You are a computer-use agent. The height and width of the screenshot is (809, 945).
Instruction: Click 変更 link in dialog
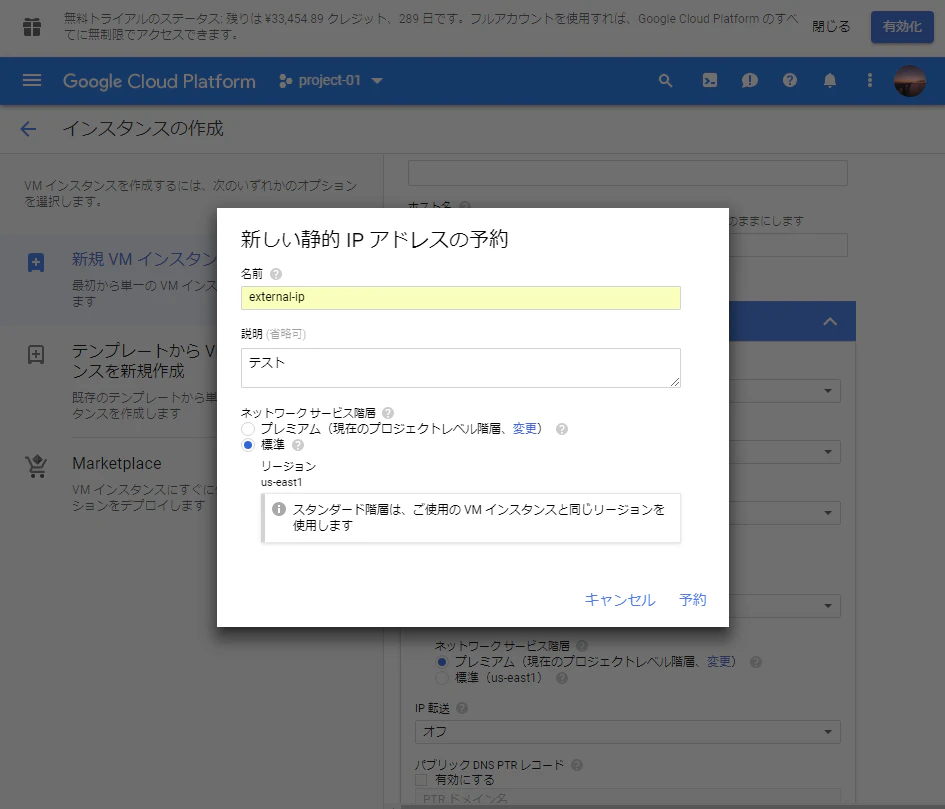524,429
